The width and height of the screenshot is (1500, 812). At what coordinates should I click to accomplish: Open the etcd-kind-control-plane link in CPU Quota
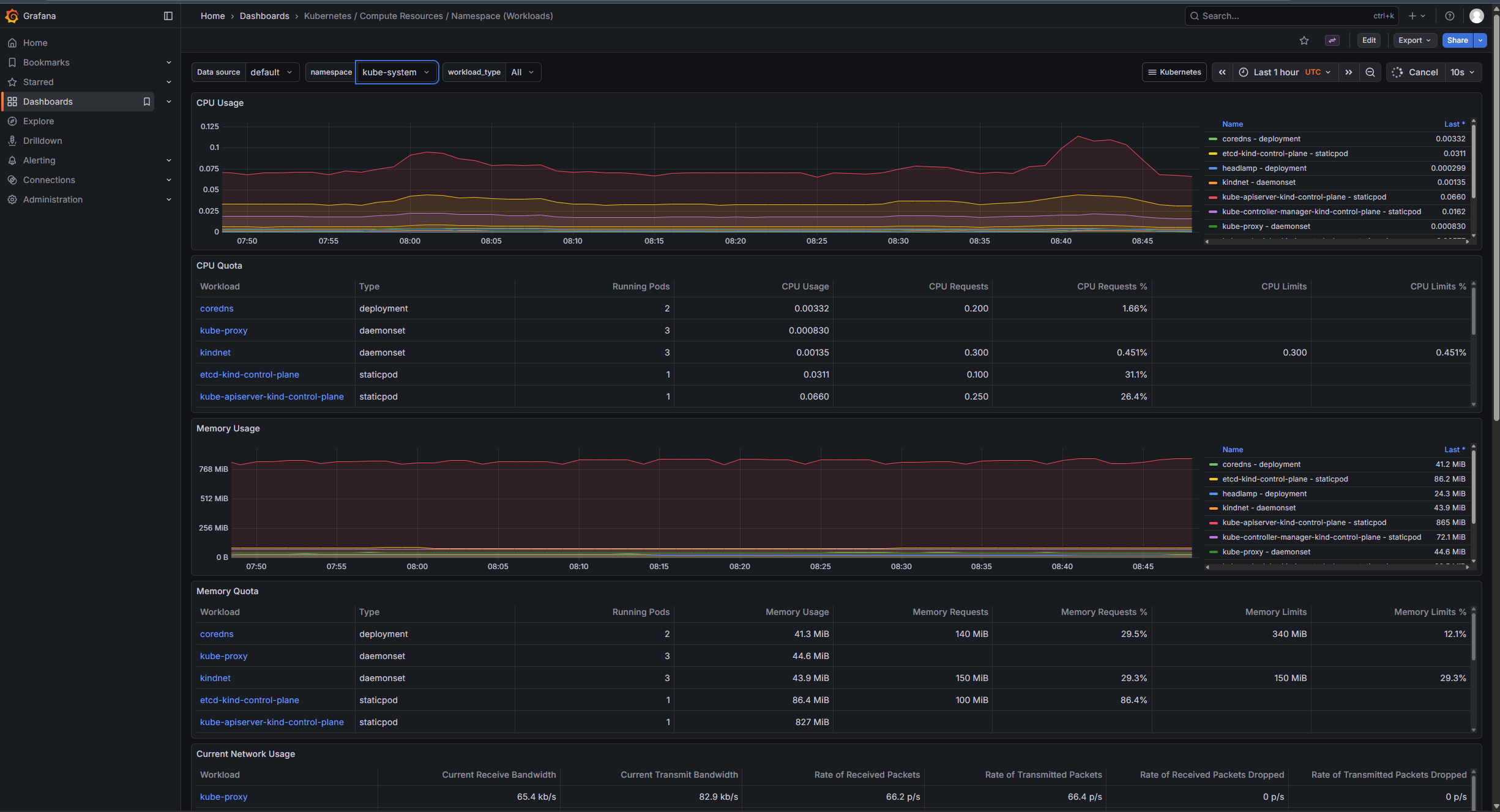coord(249,374)
